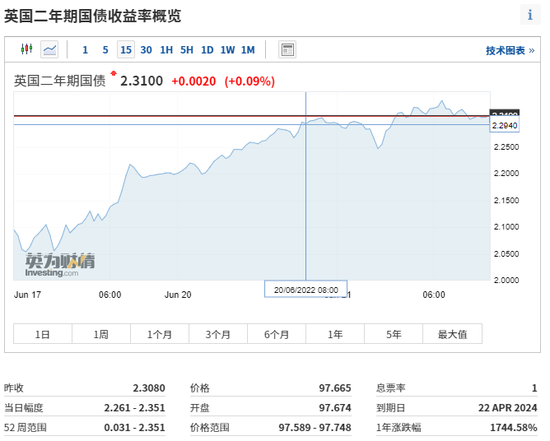Choose the 5H interval
550x441 pixels.
(x=187, y=50)
